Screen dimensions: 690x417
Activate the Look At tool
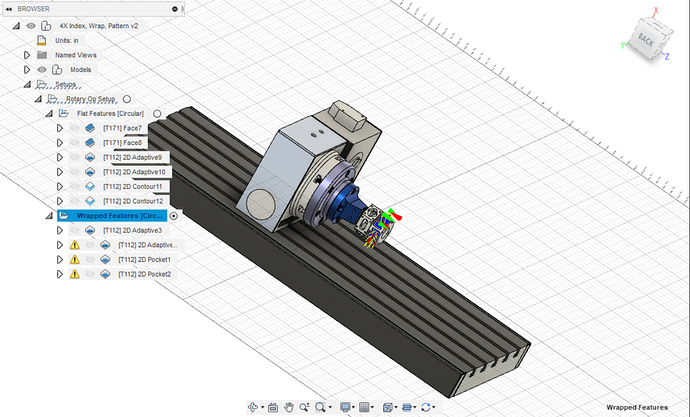pyautogui.click(x=273, y=407)
